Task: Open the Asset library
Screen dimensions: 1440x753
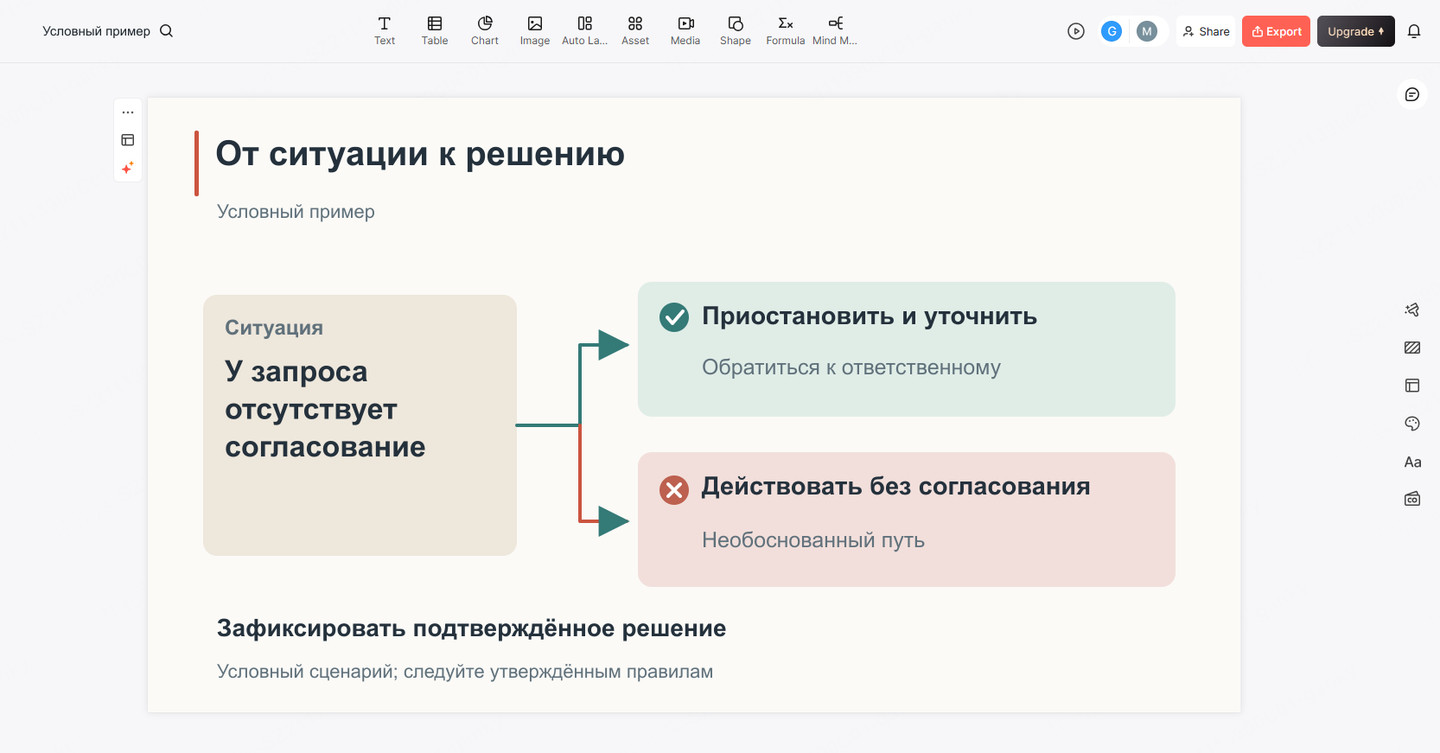Action: point(635,30)
